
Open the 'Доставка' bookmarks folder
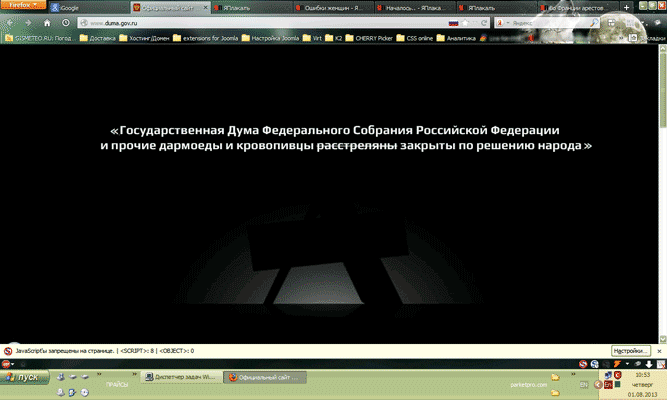pyautogui.click(x=98, y=38)
